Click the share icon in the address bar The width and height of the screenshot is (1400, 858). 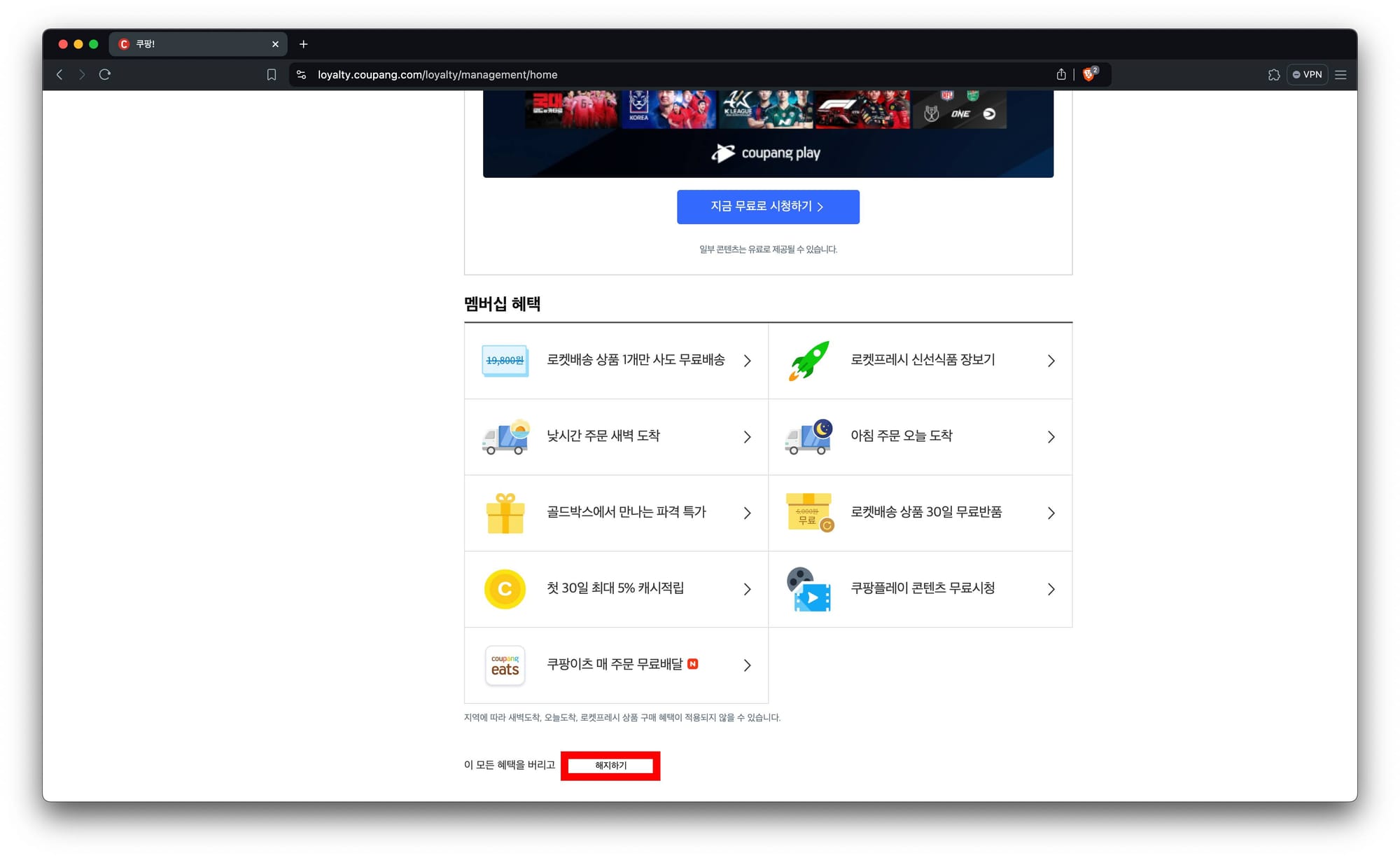[x=1061, y=75]
